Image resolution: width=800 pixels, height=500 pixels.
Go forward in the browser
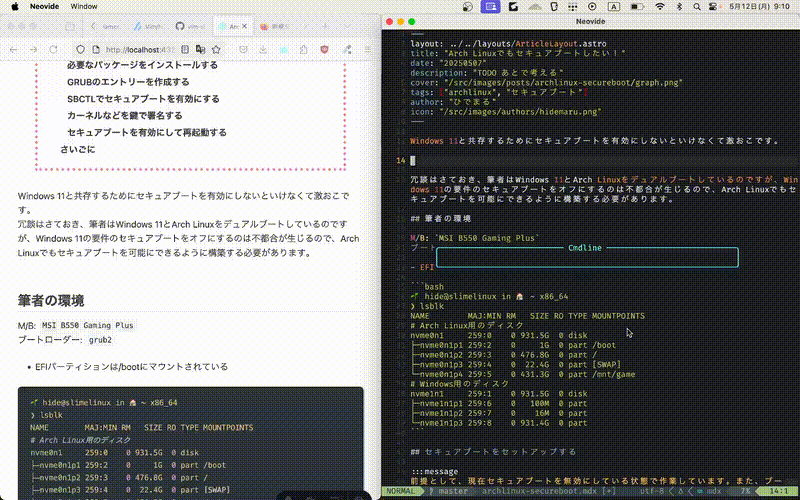pyautogui.click(x=33, y=49)
